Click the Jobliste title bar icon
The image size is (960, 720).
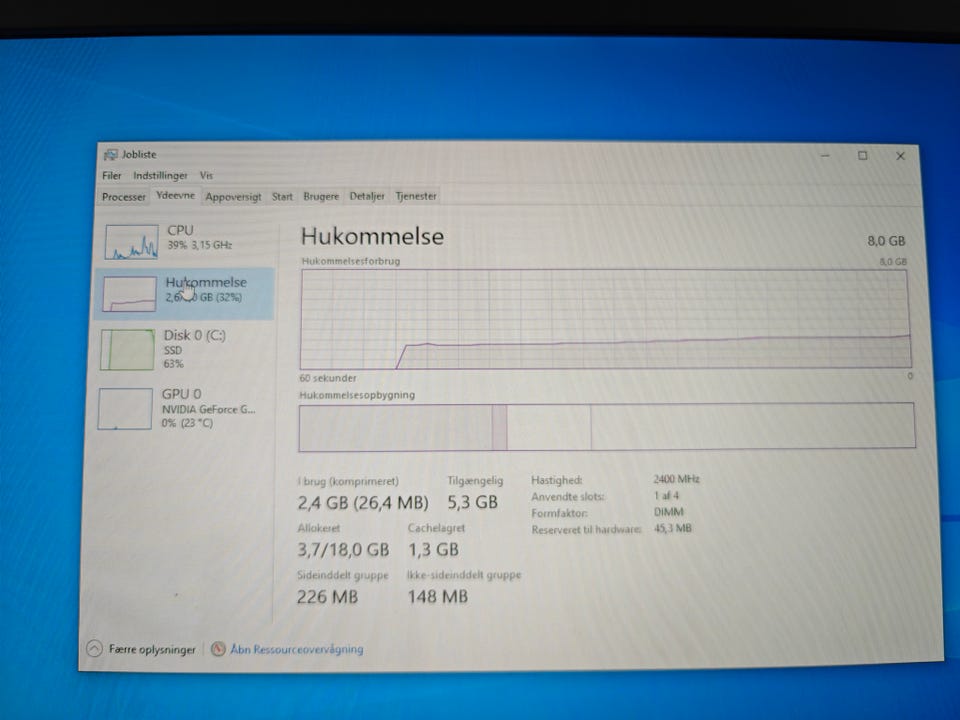pyautogui.click(x=111, y=154)
